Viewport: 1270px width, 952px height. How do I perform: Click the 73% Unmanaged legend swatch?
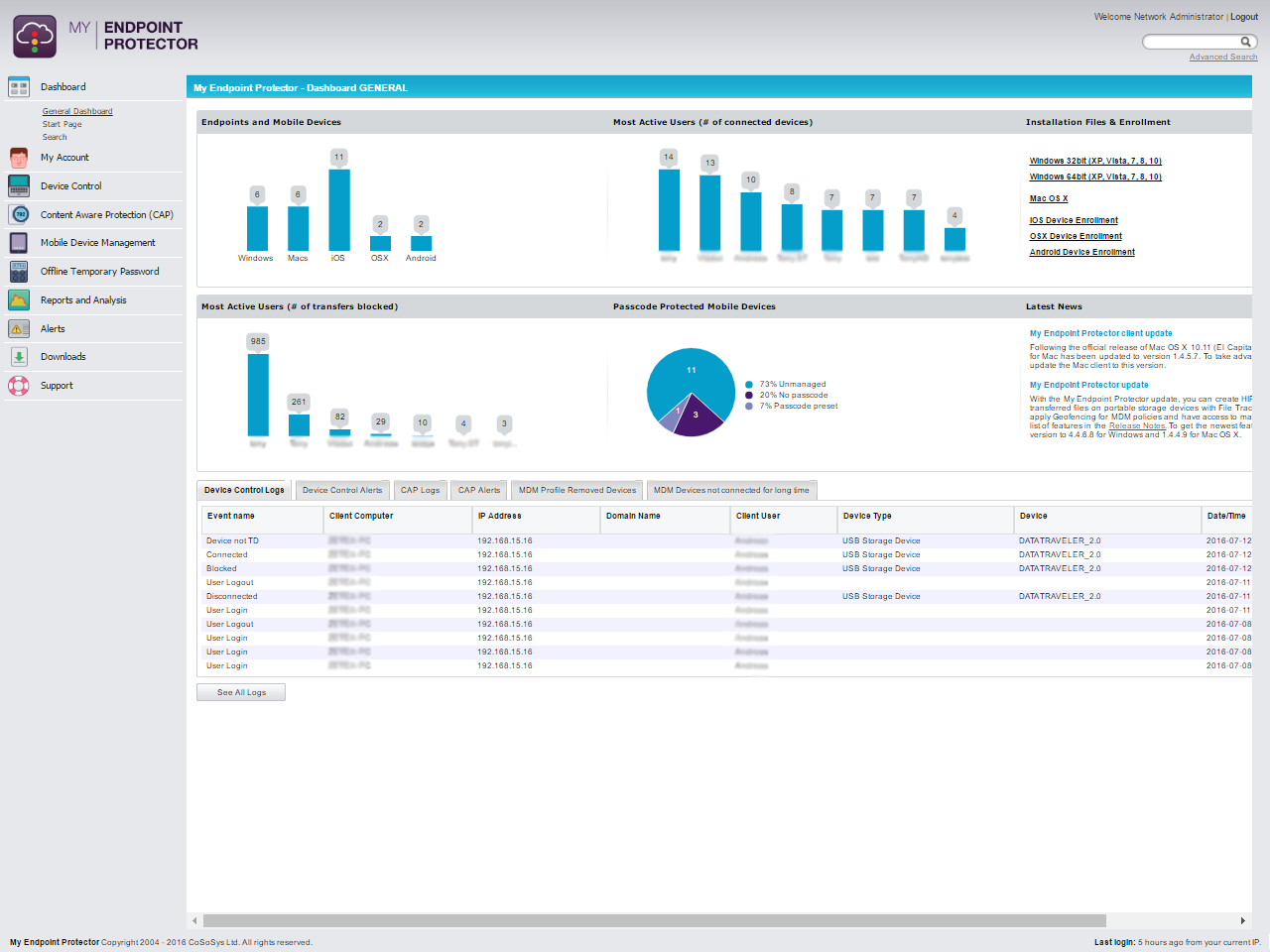pos(749,385)
